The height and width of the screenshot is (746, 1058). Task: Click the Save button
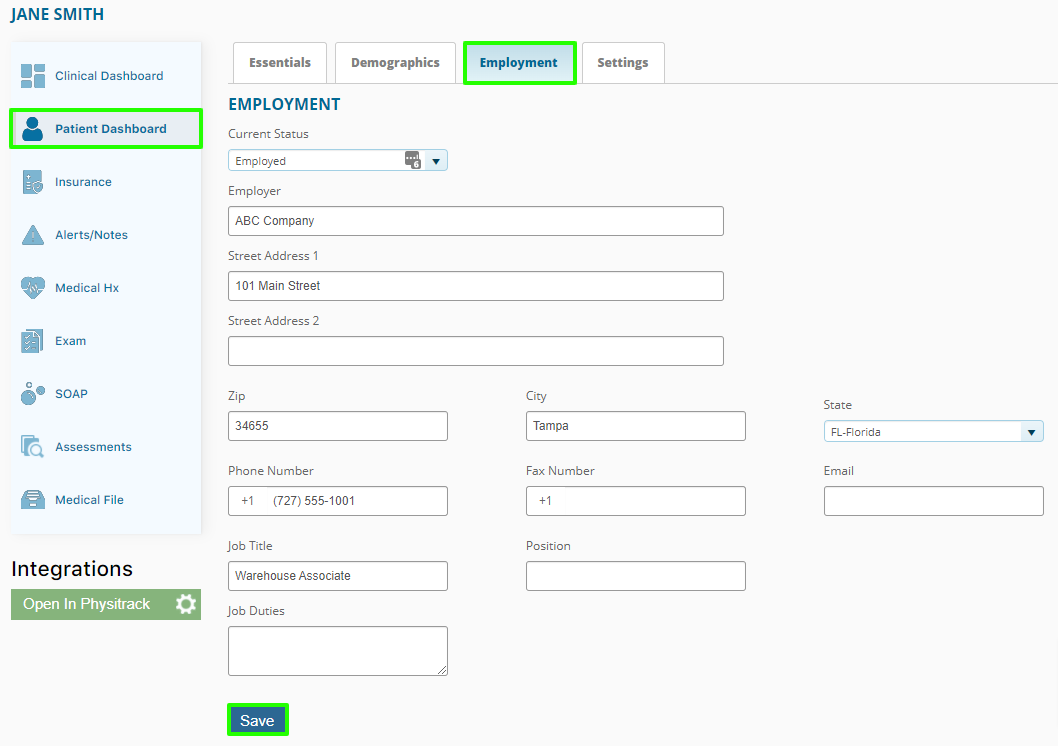point(257,720)
